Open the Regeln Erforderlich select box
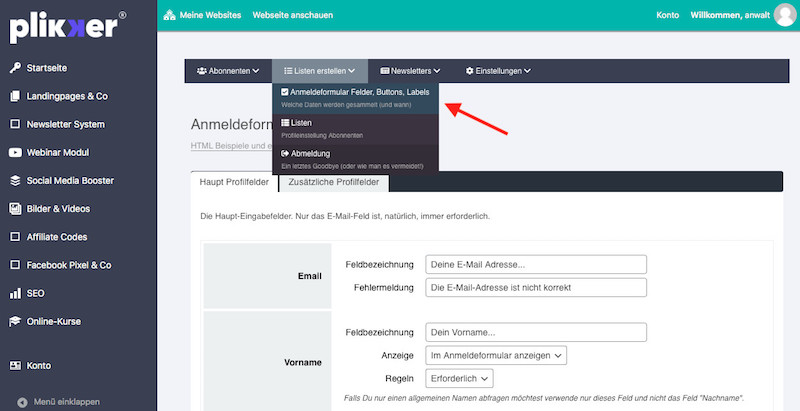Screen dimensions: 800x411 coord(458,378)
